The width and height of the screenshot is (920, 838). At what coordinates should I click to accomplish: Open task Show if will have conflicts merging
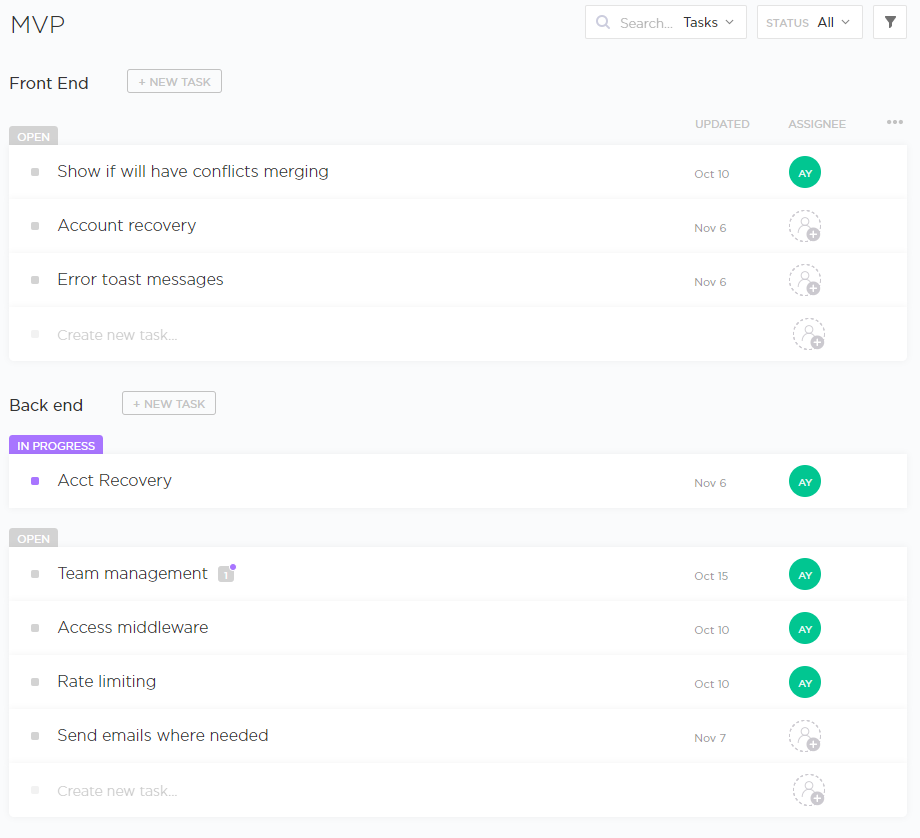coord(192,171)
